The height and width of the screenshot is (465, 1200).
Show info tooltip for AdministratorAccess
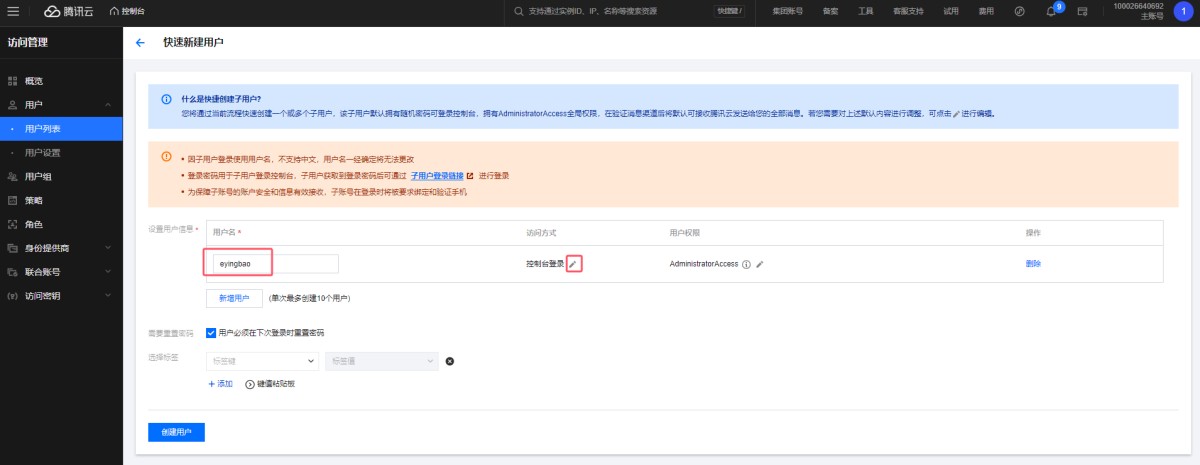746,264
